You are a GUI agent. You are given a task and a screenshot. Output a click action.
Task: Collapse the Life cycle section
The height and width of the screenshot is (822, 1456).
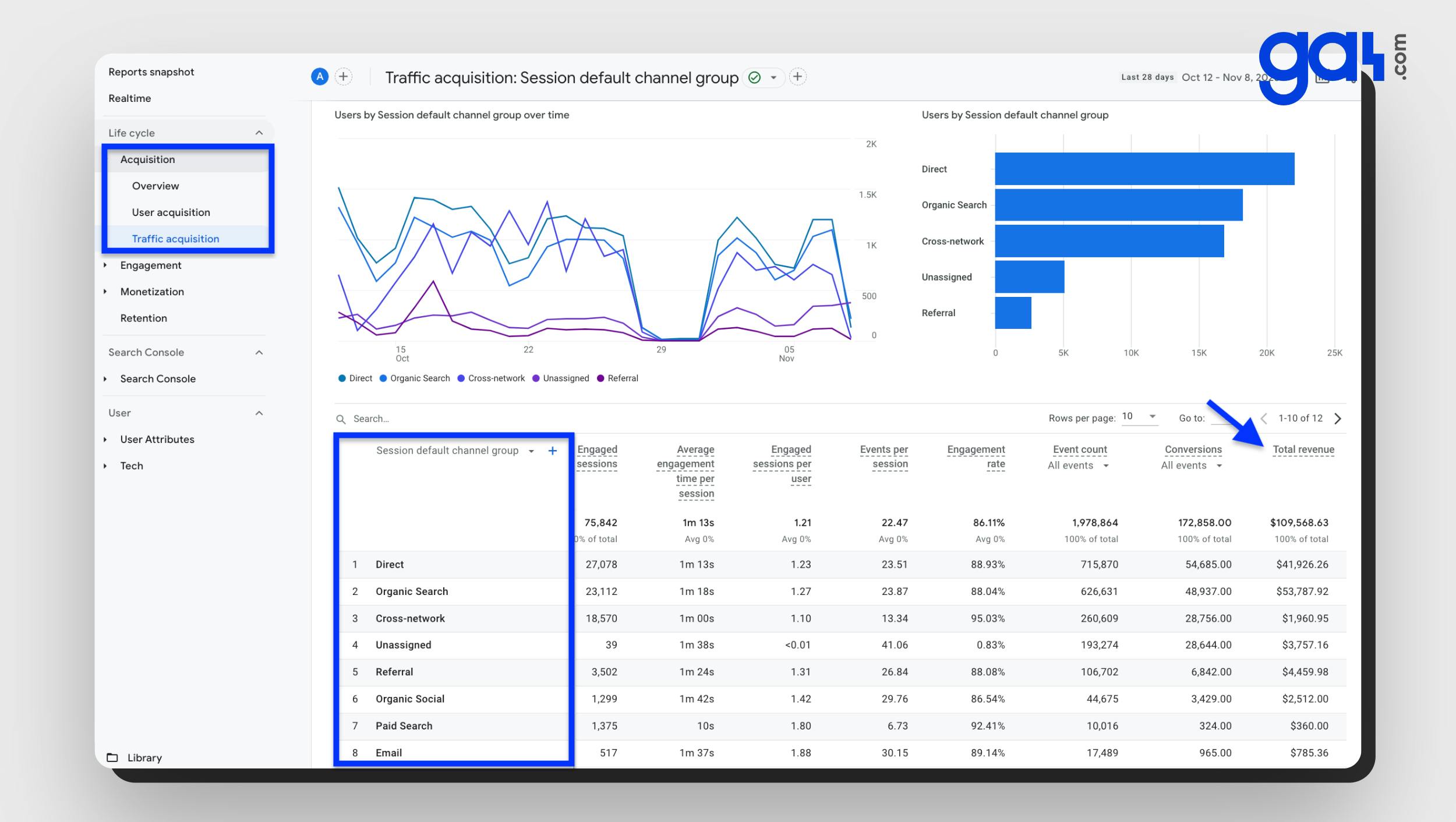(x=259, y=133)
